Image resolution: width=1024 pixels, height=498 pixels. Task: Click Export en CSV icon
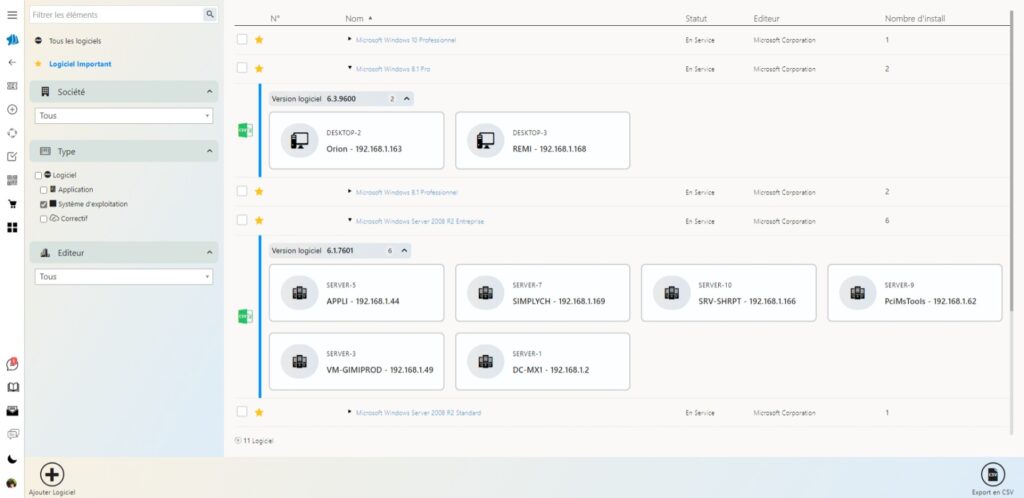[992, 475]
